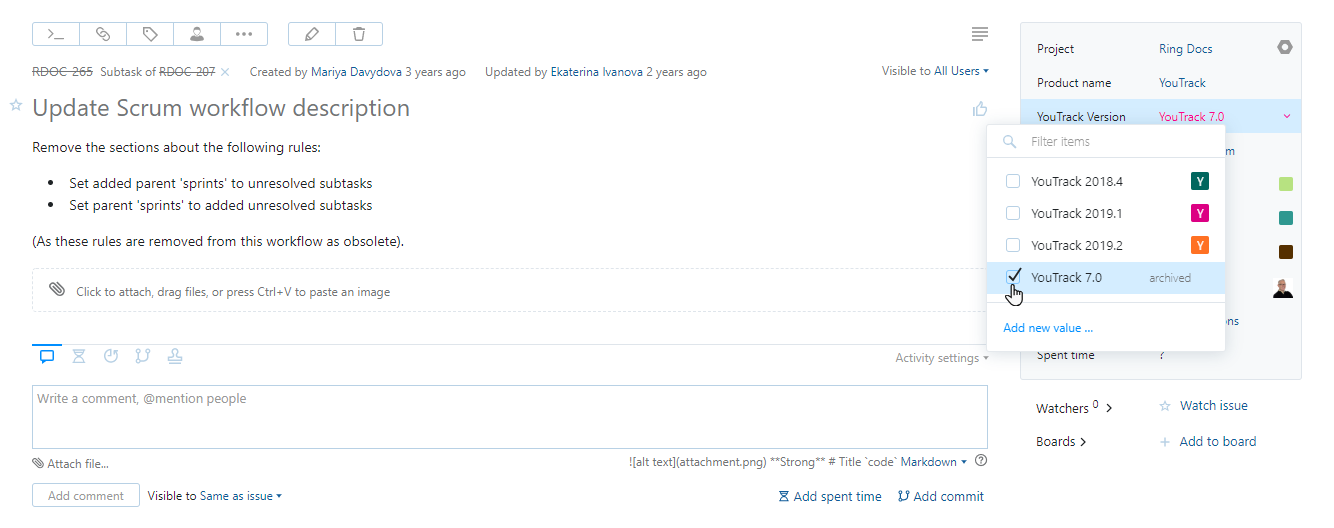Collapse the YouTrack Version field chevron
Viewport: 1334px width, 528px height.
point(1286,116)
